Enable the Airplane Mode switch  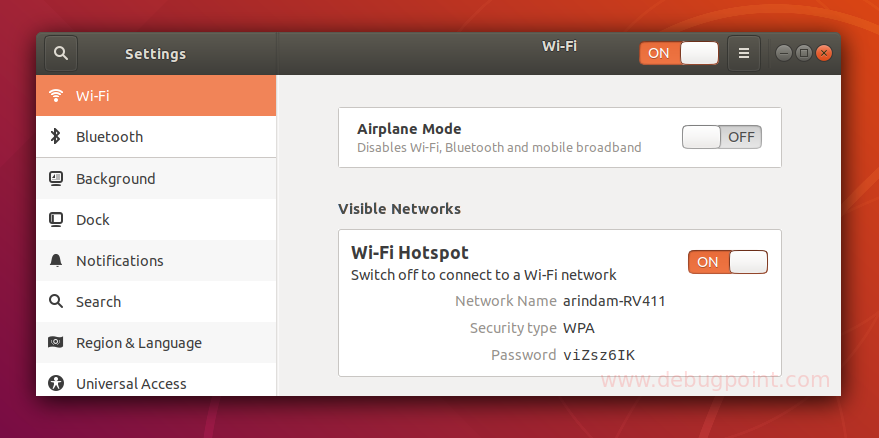click(x=721, y=137)
